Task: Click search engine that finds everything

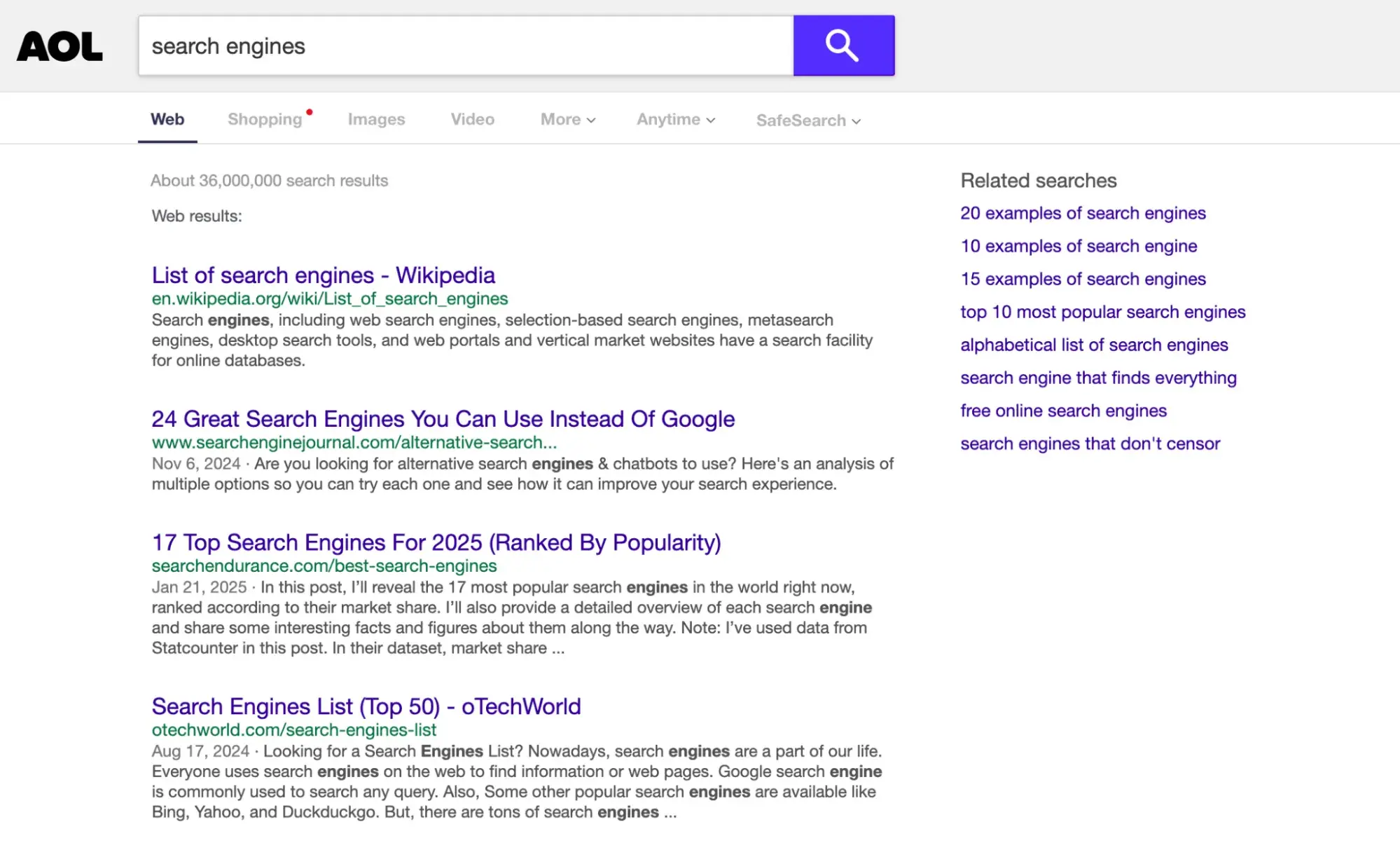Action: pyautogui.click(x=1098, y=378)
